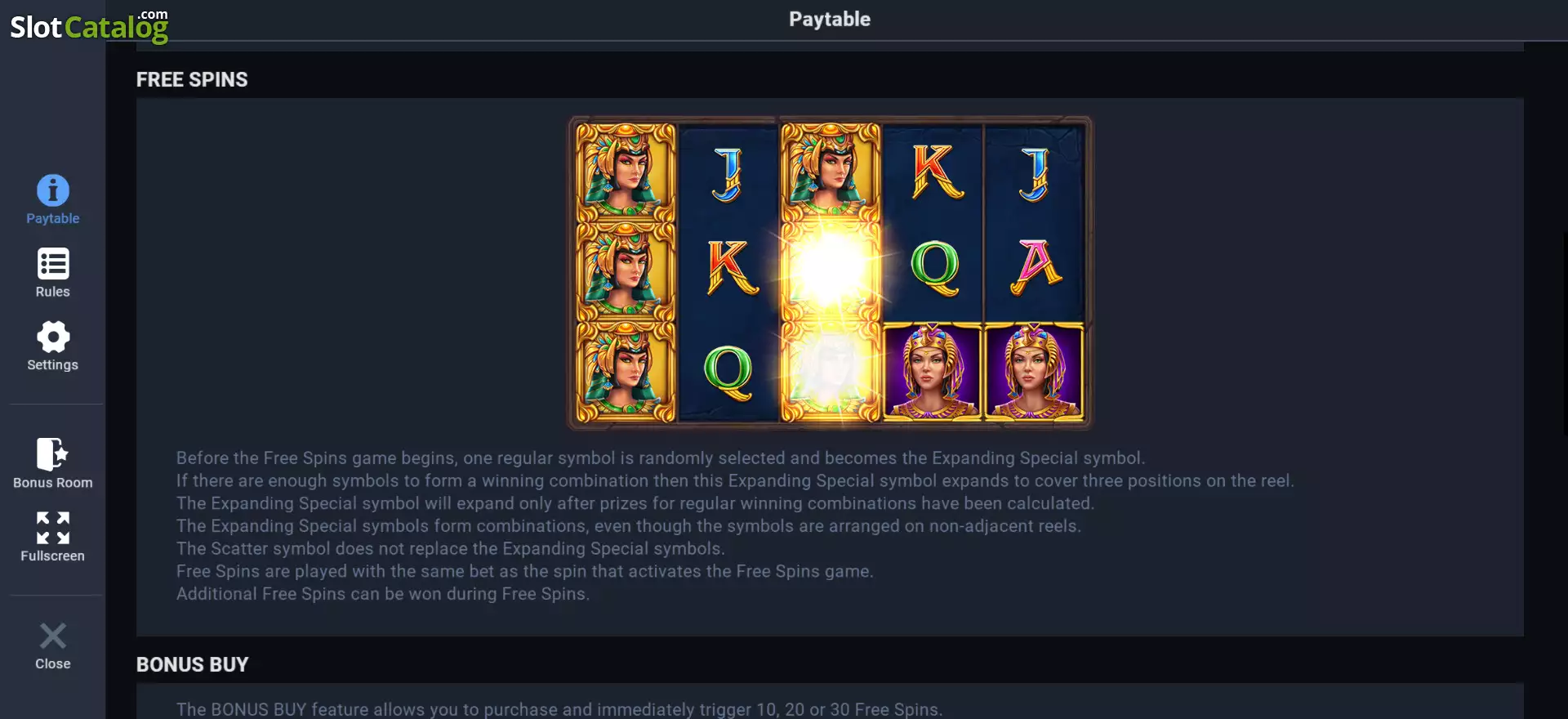
Task: Close the paytable with the X icon
Action: click(53, 636)
